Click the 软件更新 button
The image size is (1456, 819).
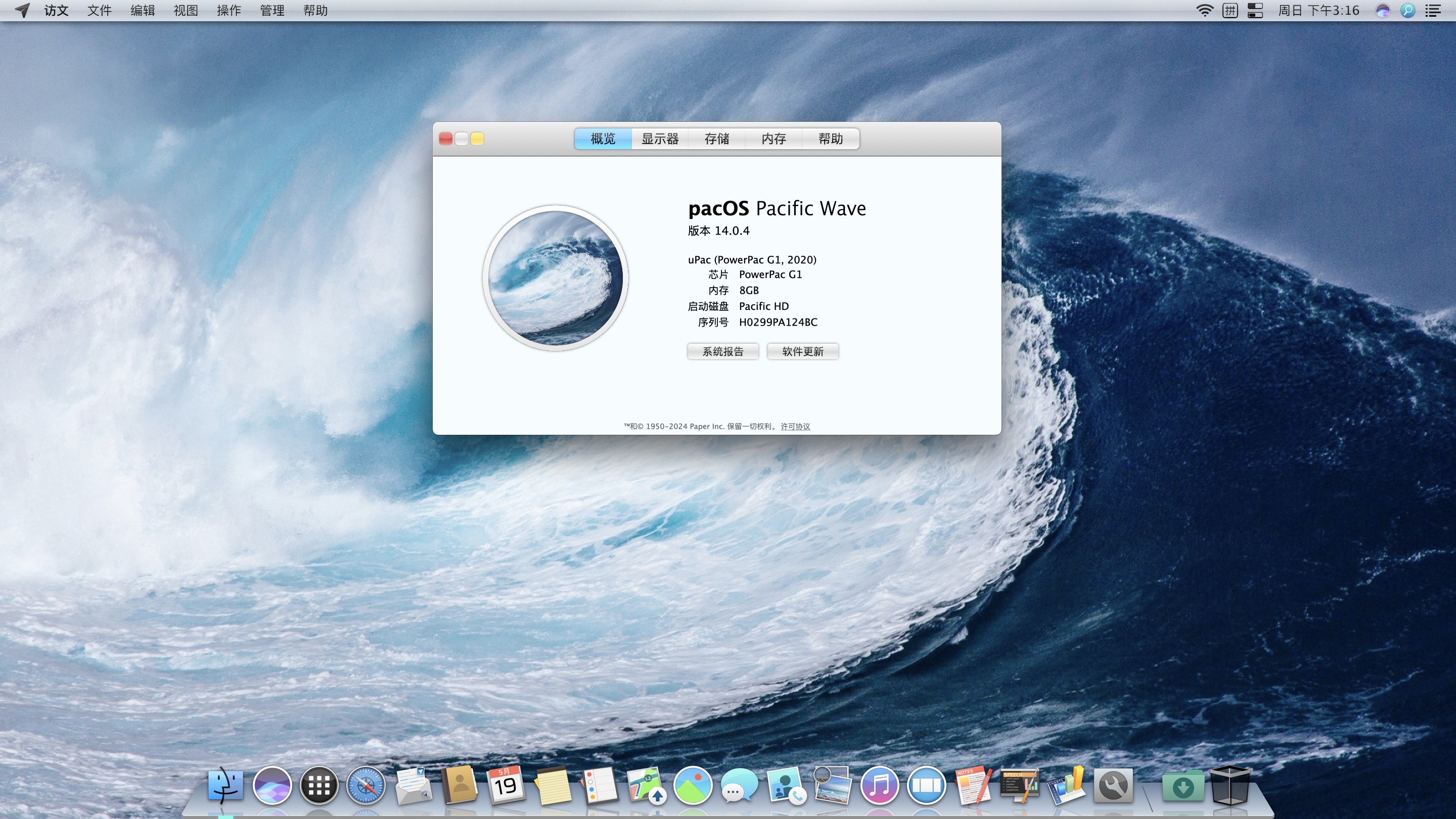803,351
